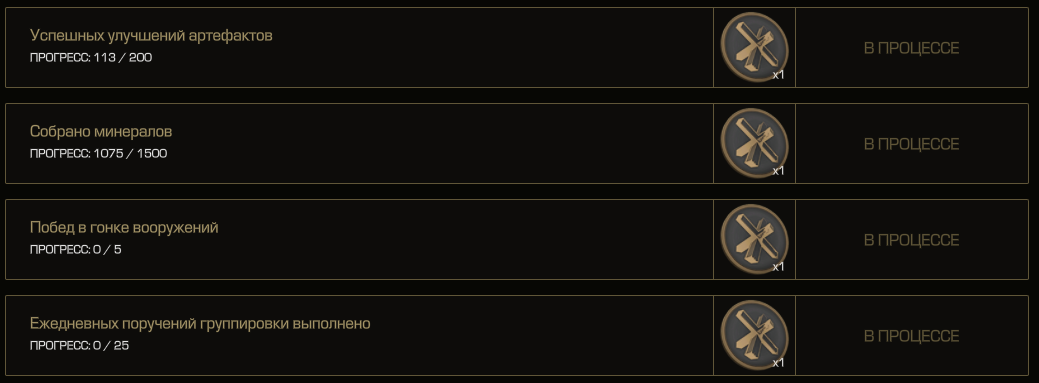Open Ежедневных поручений группировки выполнено title
Image resolution: width=1039 pixels, height=383 pixels.
tap(200, 323)
